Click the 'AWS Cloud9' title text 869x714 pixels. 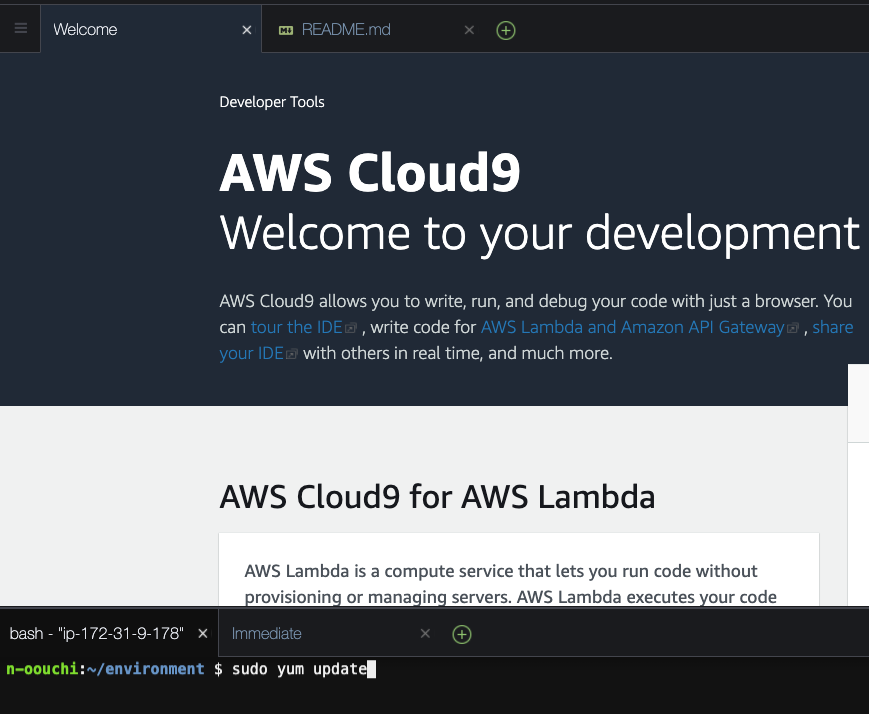[370, 172]
